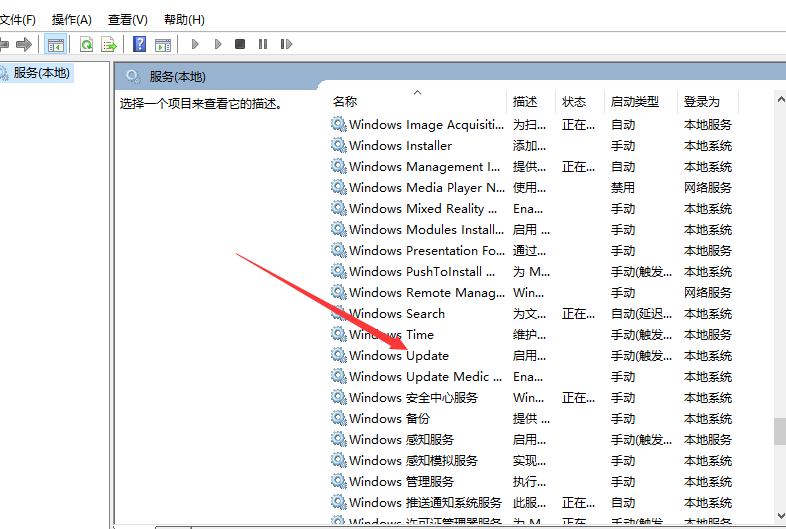The image size is (786, 529).
Task: Open the 帮助(H) menu
Action: pyautogui.click(x=184, y=20)
